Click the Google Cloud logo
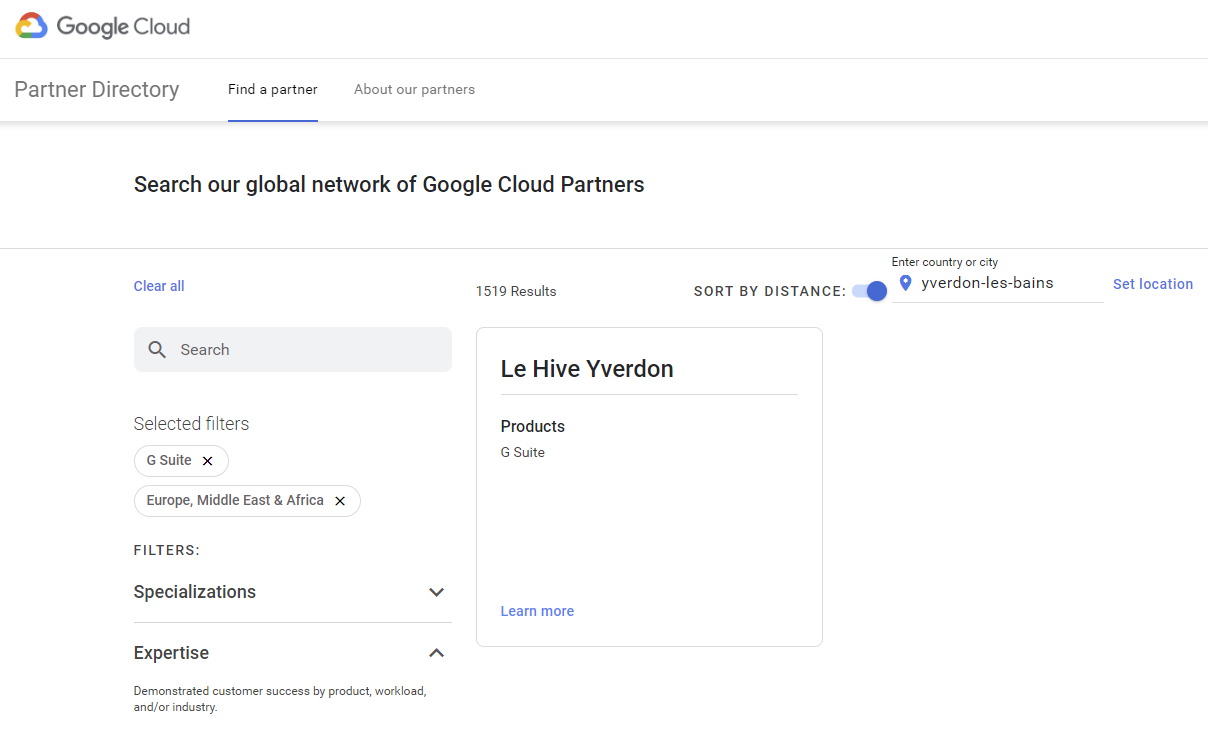1208x730 pixels. [103, 27]
